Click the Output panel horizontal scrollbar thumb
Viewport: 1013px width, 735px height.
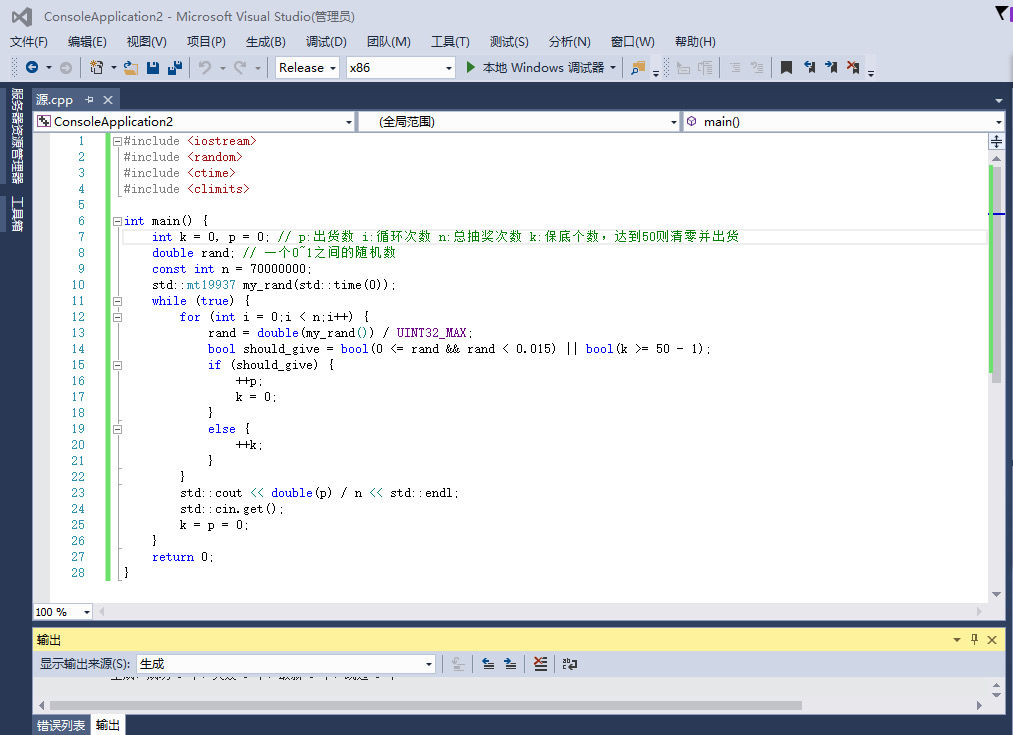click(425, 705)
